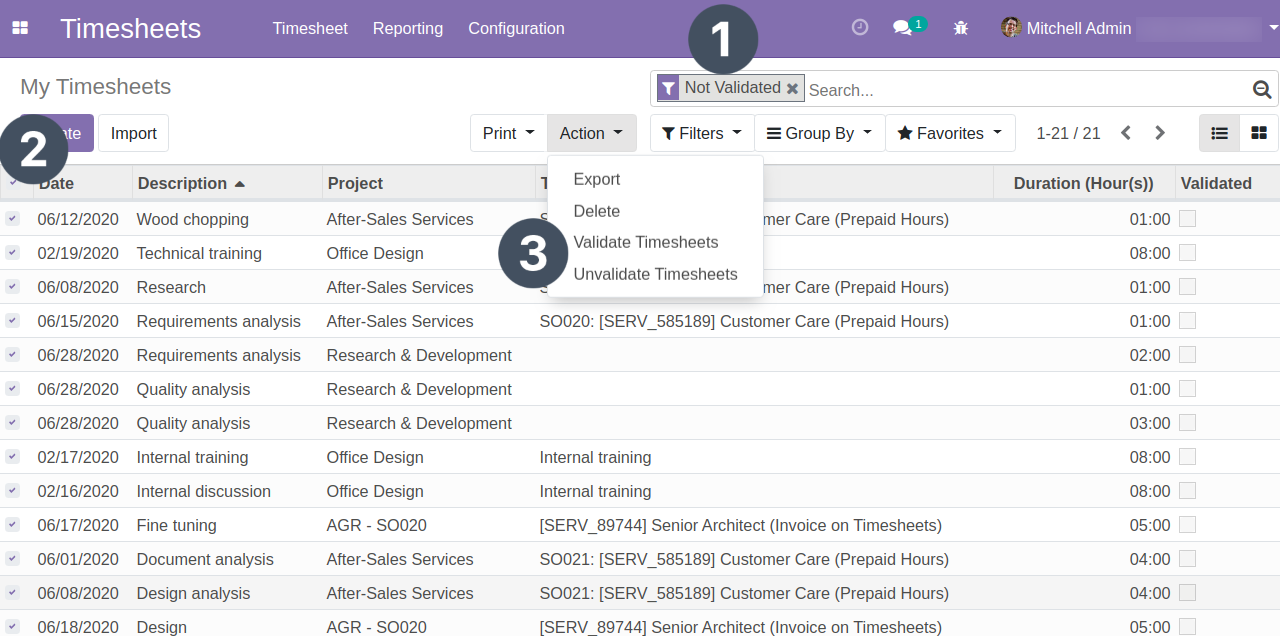The width and height of the screenshot is (1280, 636).
Task: Open the activities clock icon
Action: 860,27
